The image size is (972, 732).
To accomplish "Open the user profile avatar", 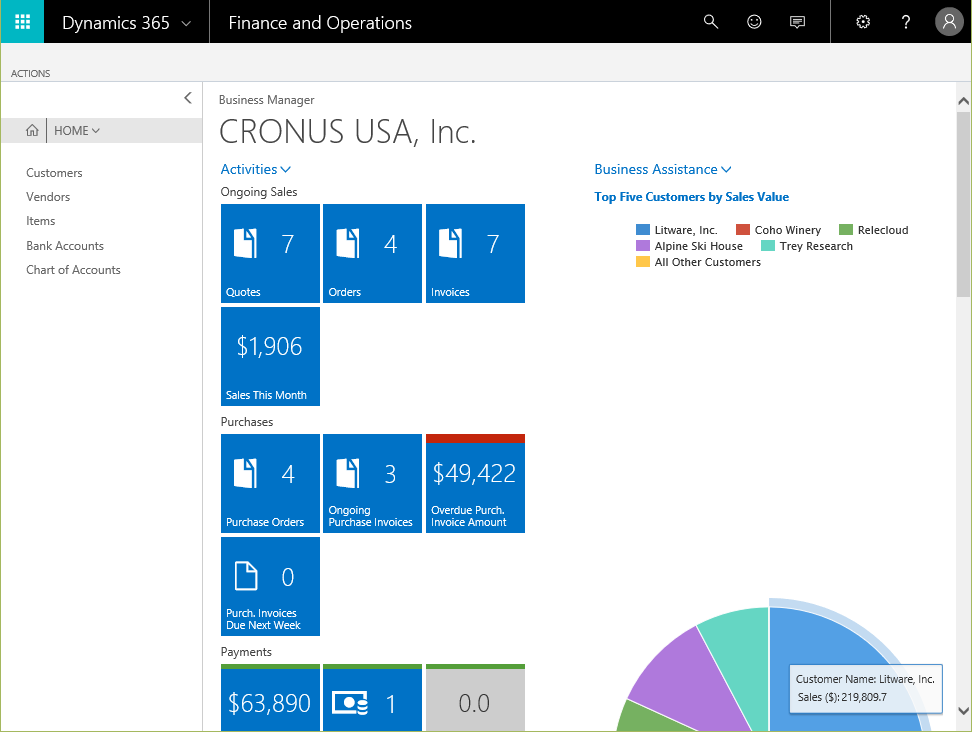I will click(x=949, y=22).
